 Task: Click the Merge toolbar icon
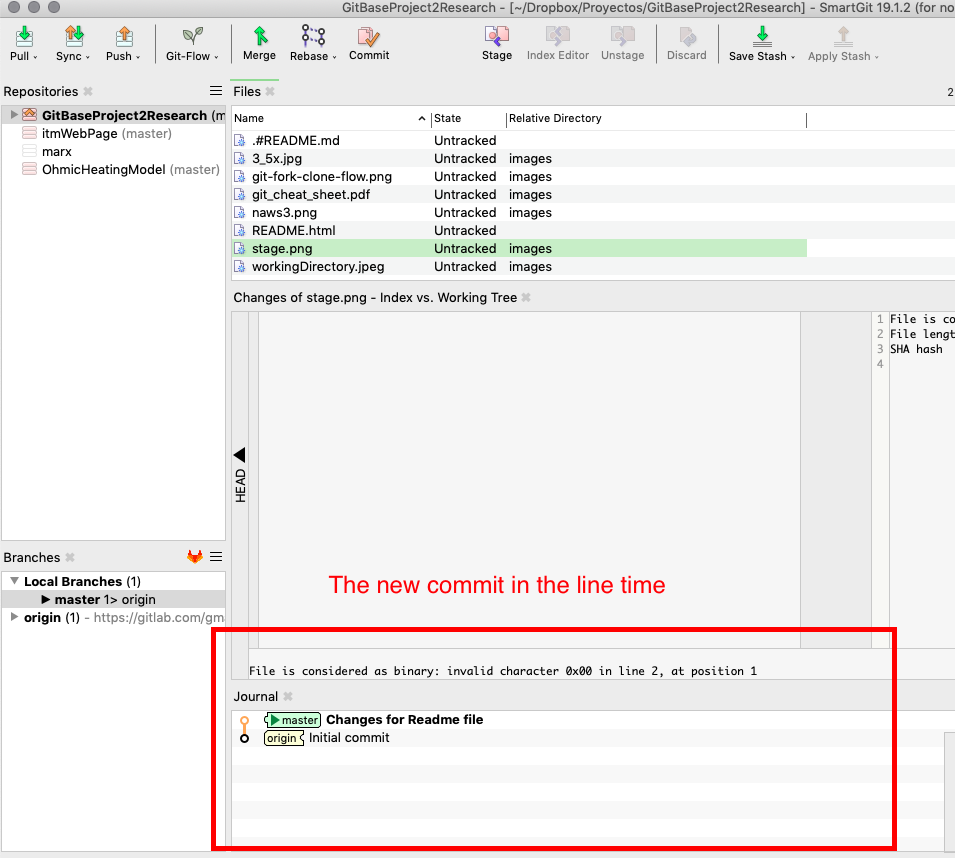click(x=259, y=38)
